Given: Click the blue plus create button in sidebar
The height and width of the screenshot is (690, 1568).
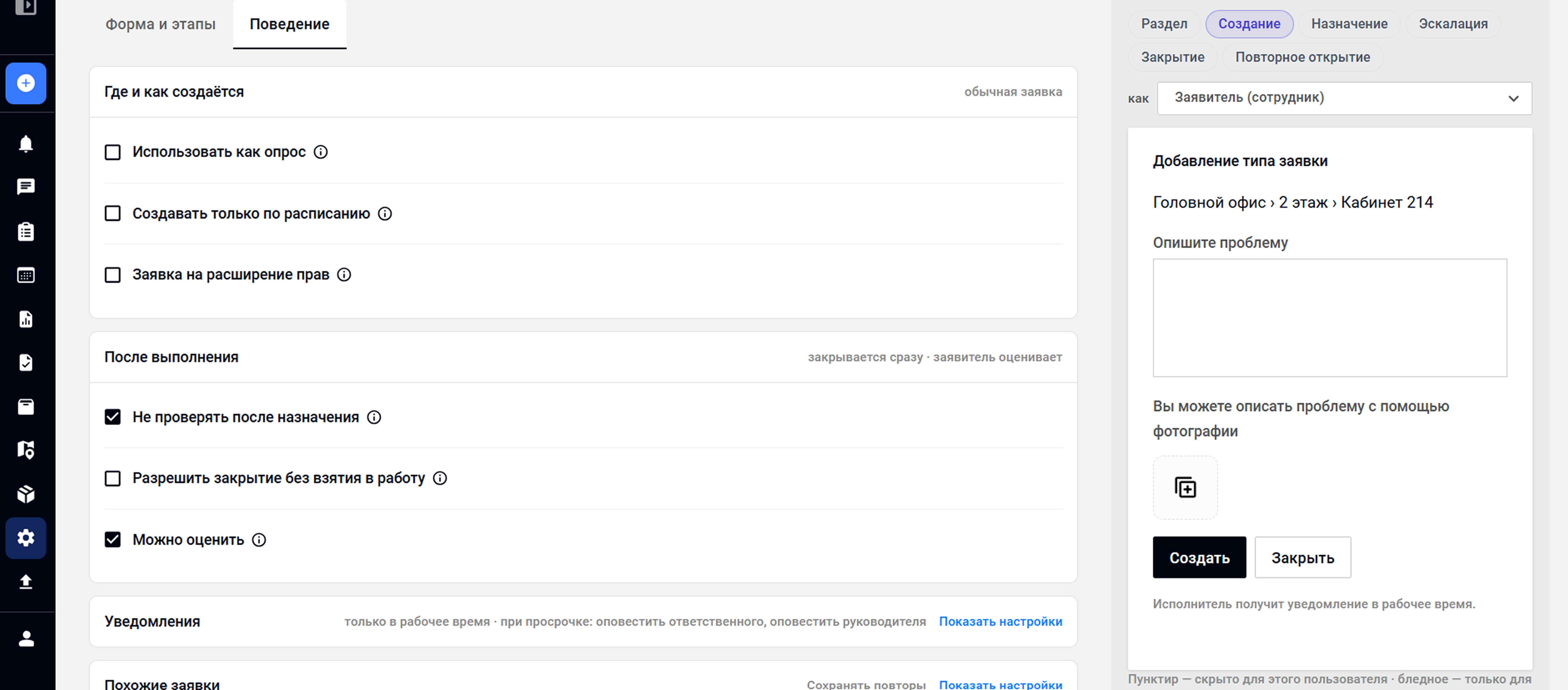Looking at the screenshot, I should pyautogui.click(x=25, y=83).
